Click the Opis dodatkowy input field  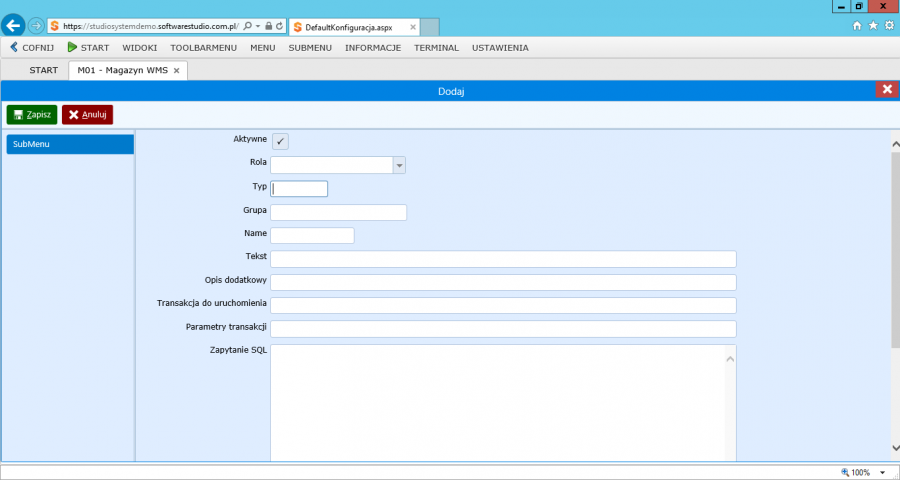503,282
